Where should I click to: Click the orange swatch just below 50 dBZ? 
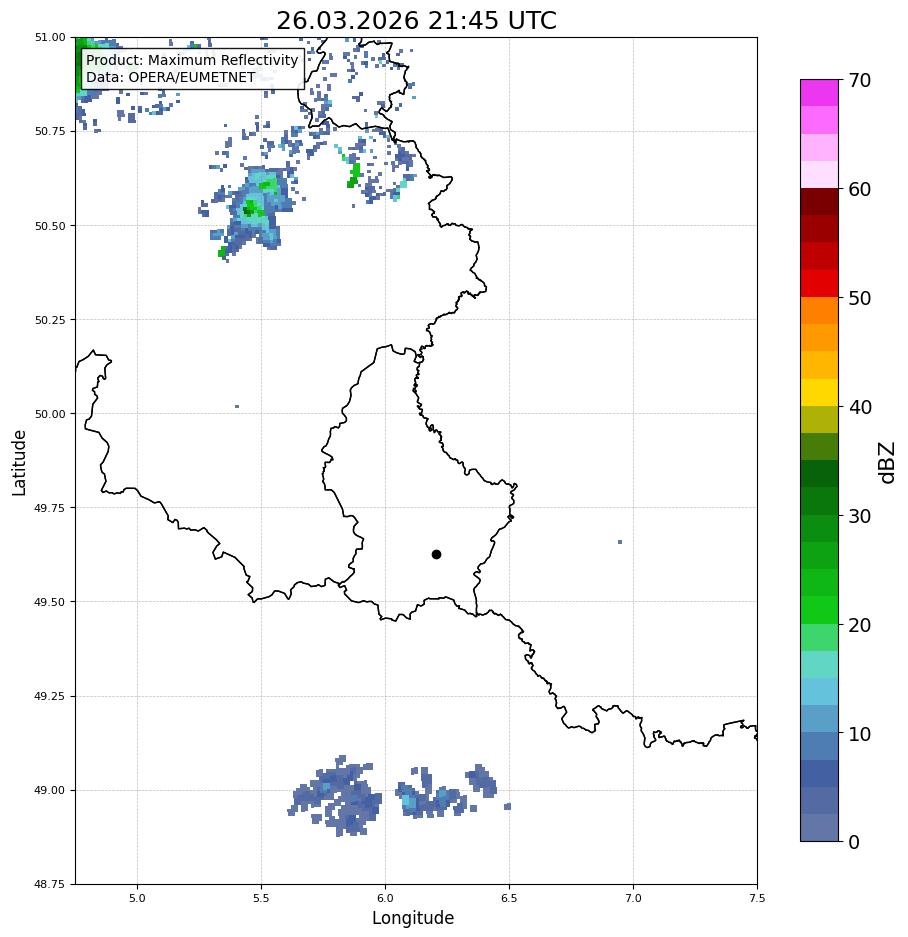pos(820,311)
